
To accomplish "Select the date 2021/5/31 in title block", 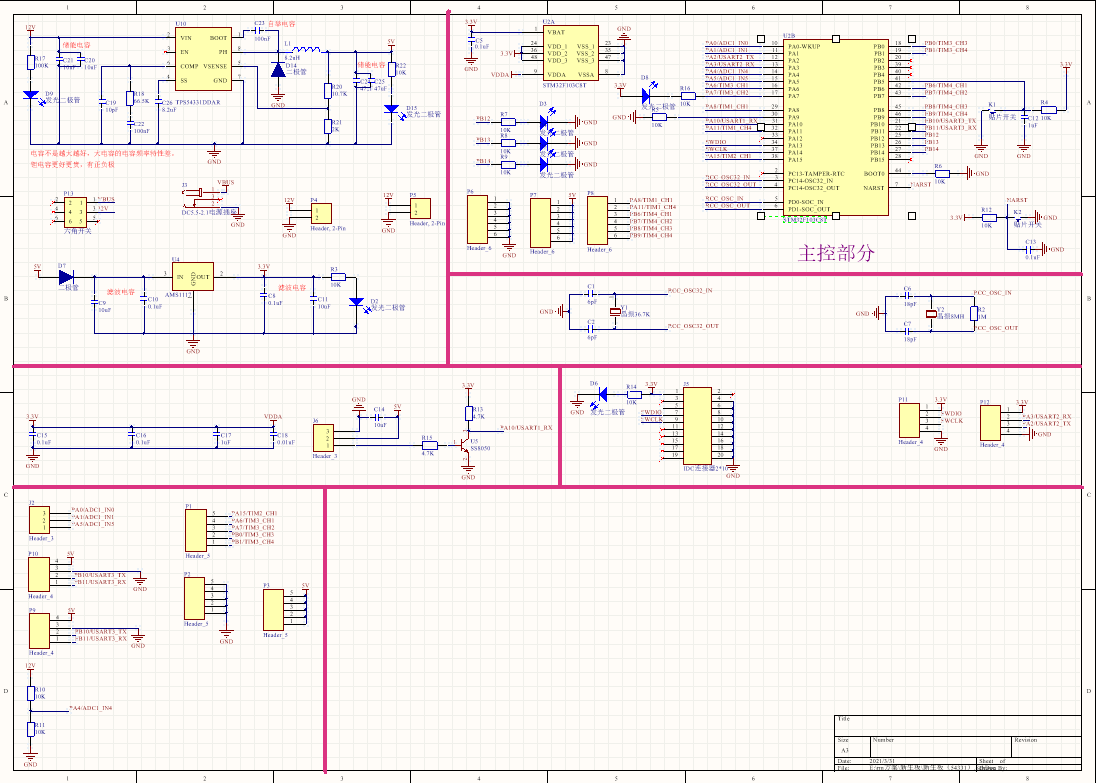I will (883, 761).
